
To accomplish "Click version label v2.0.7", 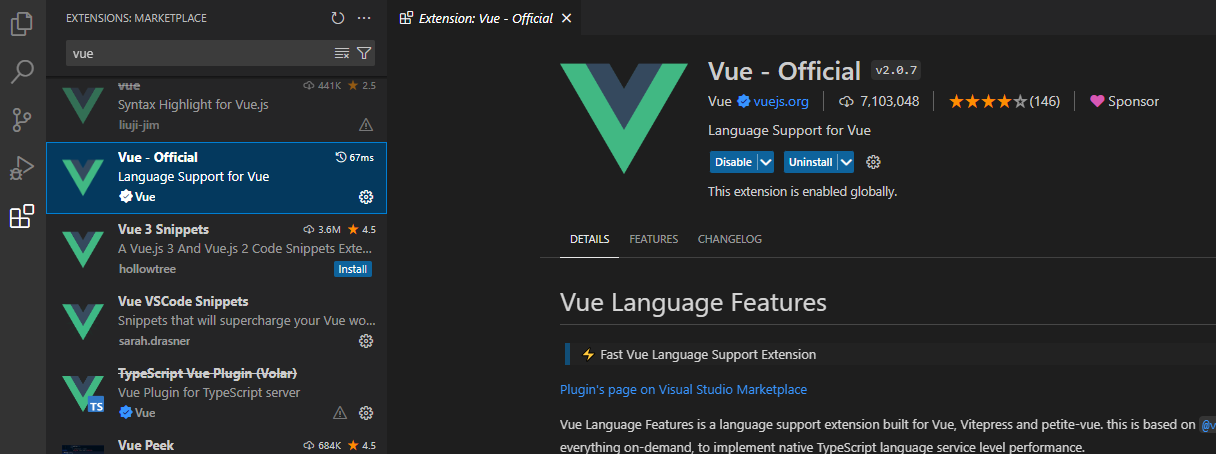I will coord(896,70).
